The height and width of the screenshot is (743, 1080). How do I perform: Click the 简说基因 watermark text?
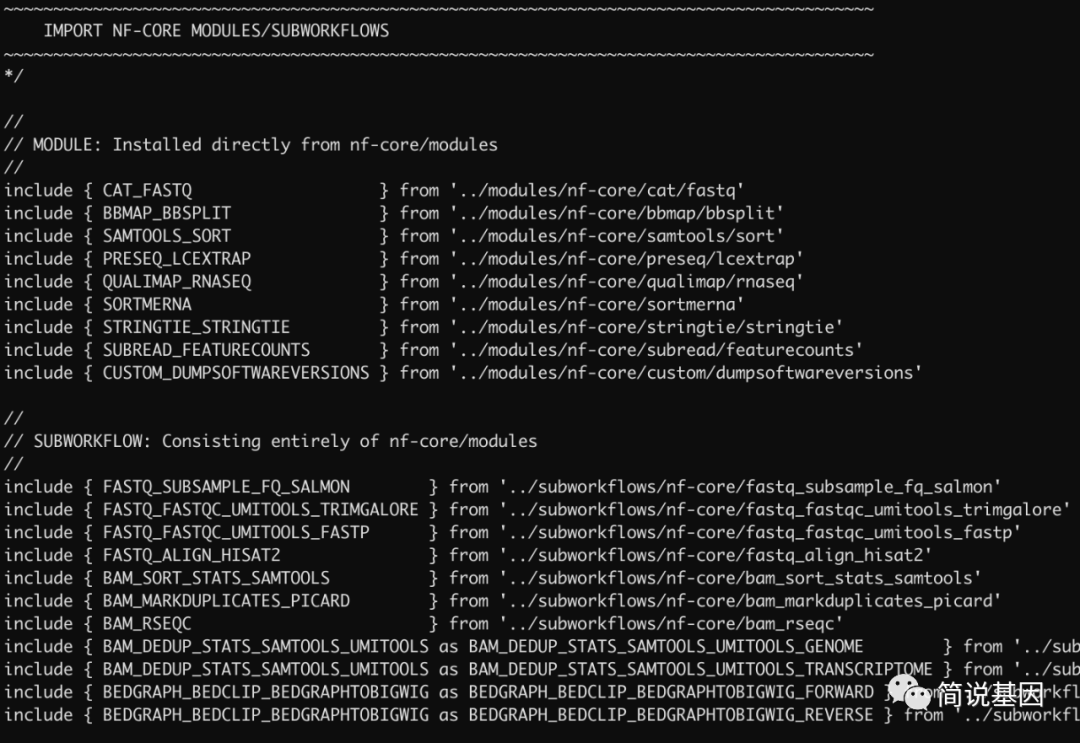(x=990, y=695)
